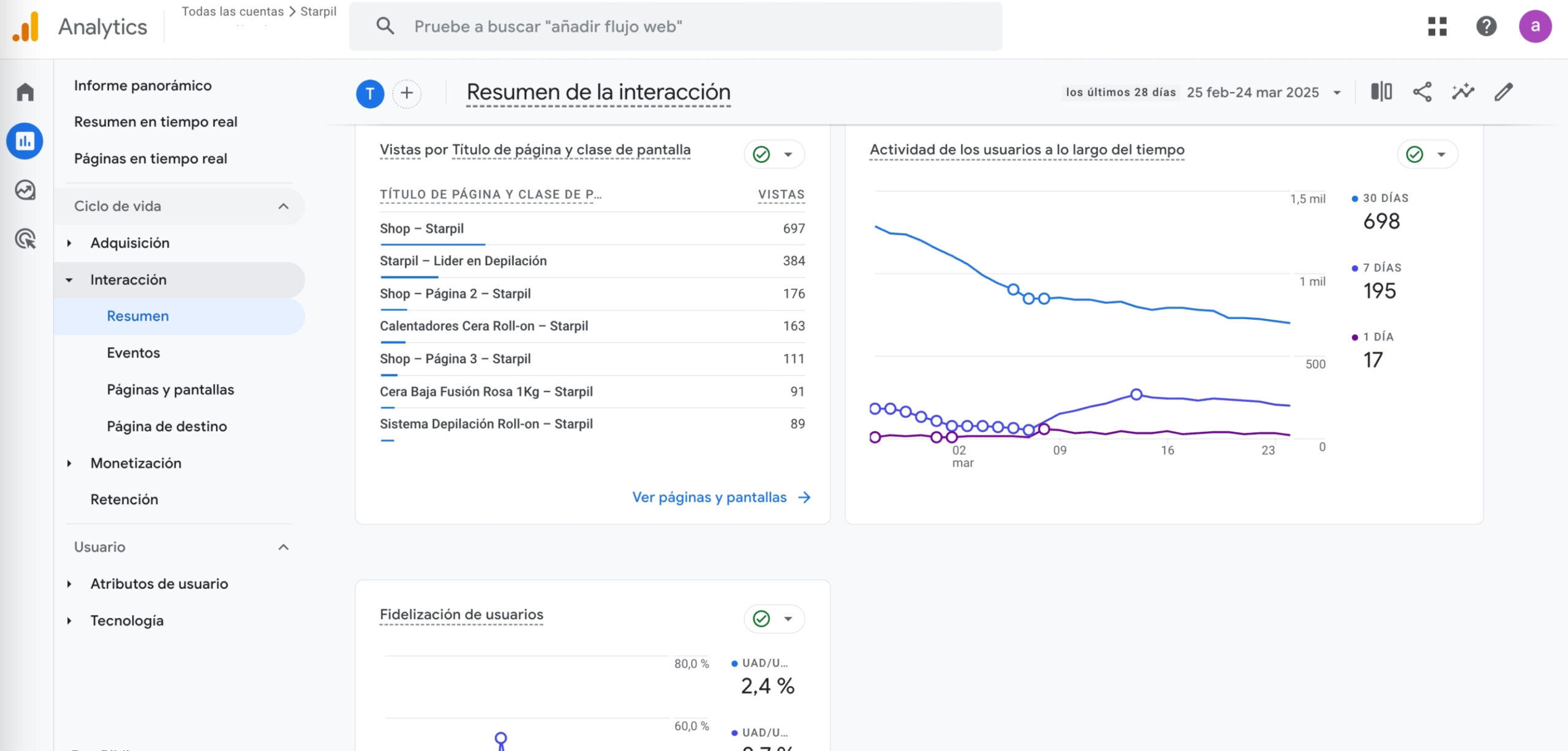Expand Atributos de usuario
The height and width of the screenshot is (751, 1568).
pos(69,584)
